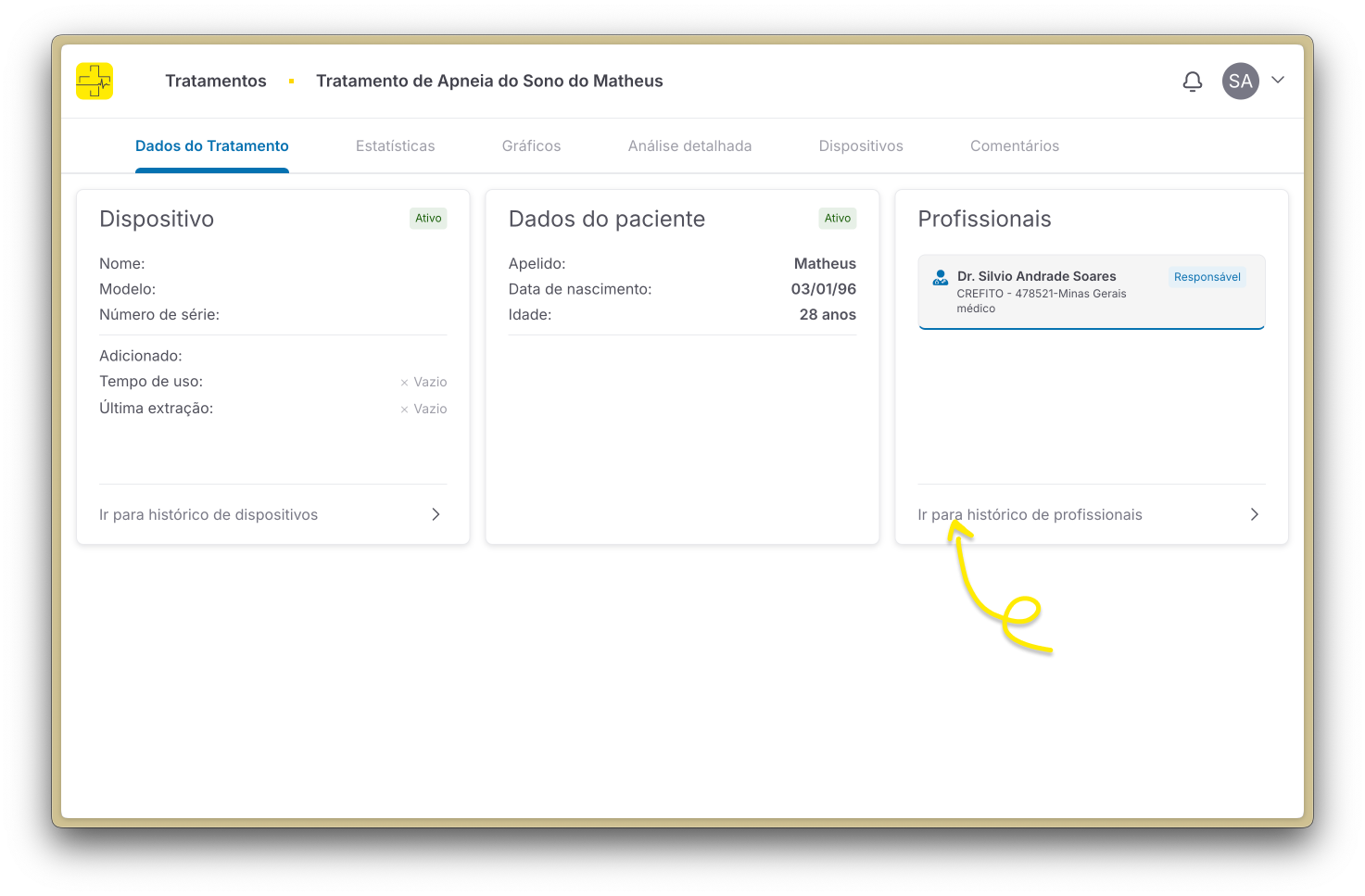
Task: Open the Gráficos tab
Action: (x=531, y=146)
